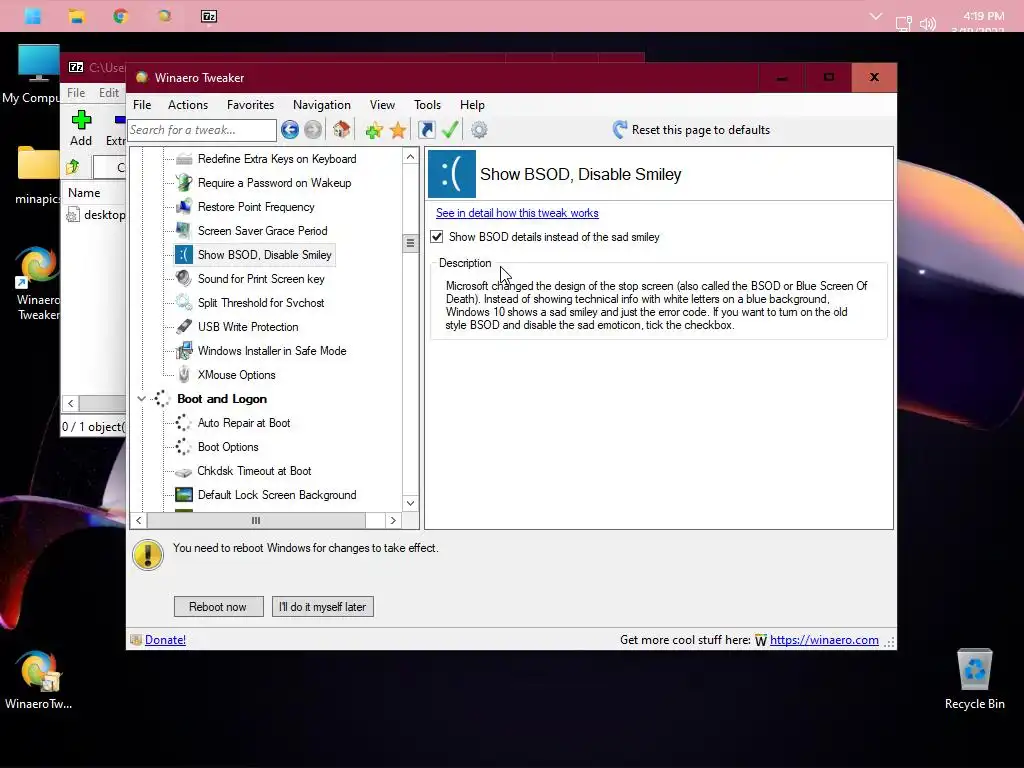Open See in detail how this tweak works link
Screen dimensions: 1024x768
(517, 213)
